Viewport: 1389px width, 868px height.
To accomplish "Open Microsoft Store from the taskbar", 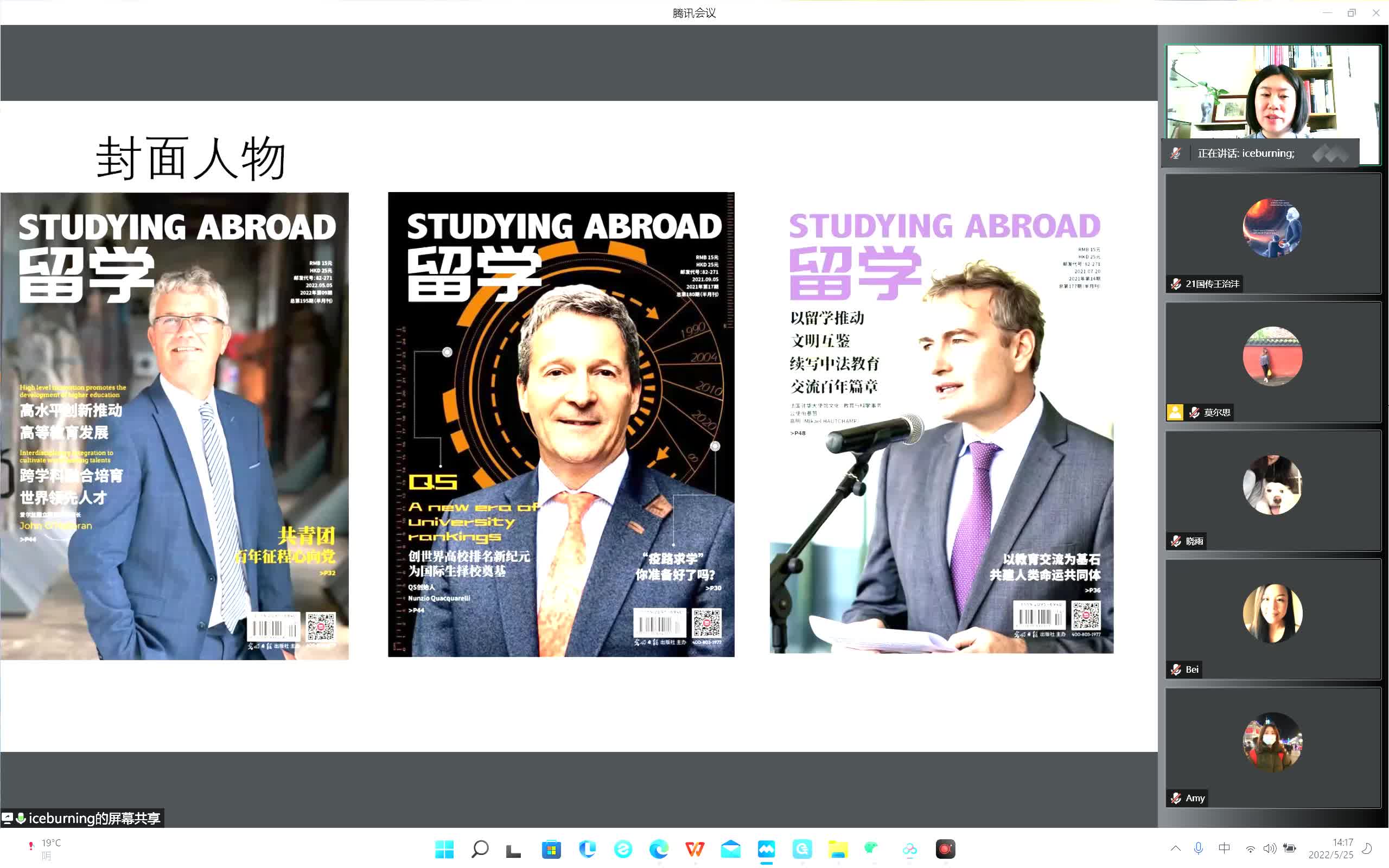I will coord(551,848).
